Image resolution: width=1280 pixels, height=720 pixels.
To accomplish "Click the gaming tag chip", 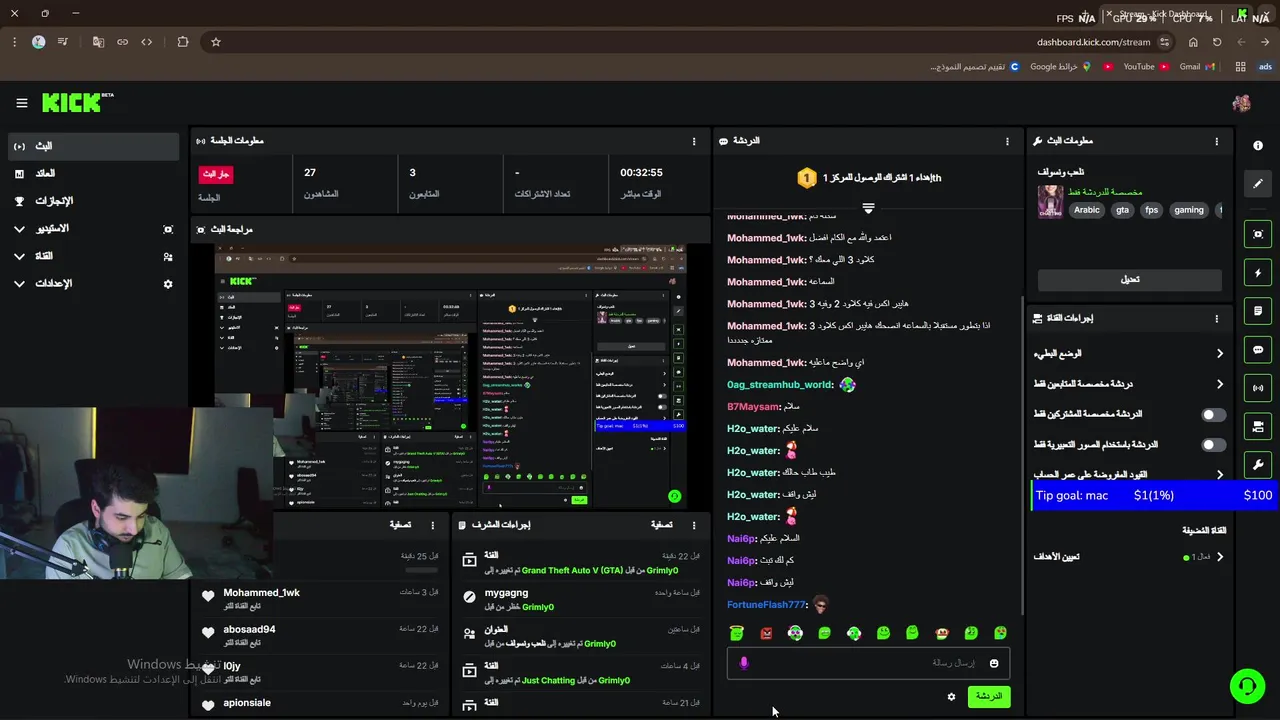I will point(1189,210).
